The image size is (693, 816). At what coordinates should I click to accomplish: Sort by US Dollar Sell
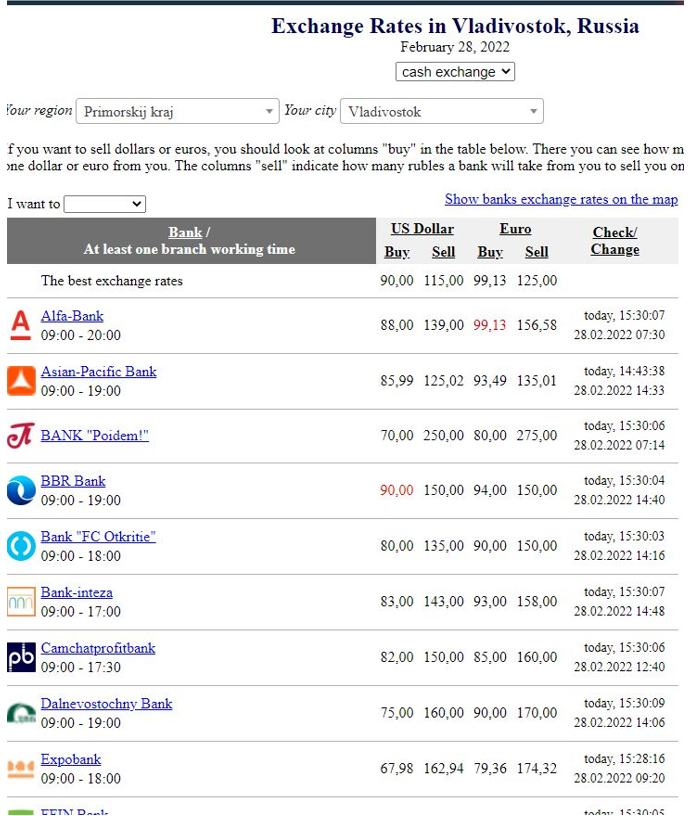(443, 252)
